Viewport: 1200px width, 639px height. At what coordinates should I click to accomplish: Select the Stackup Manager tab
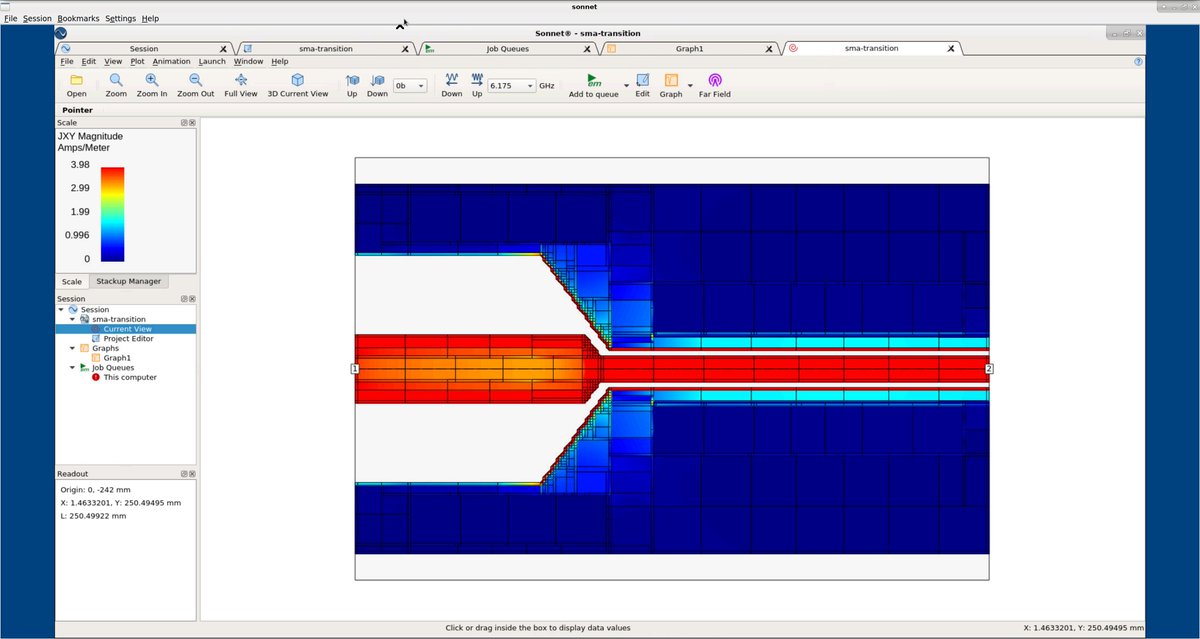coord(128,281)
